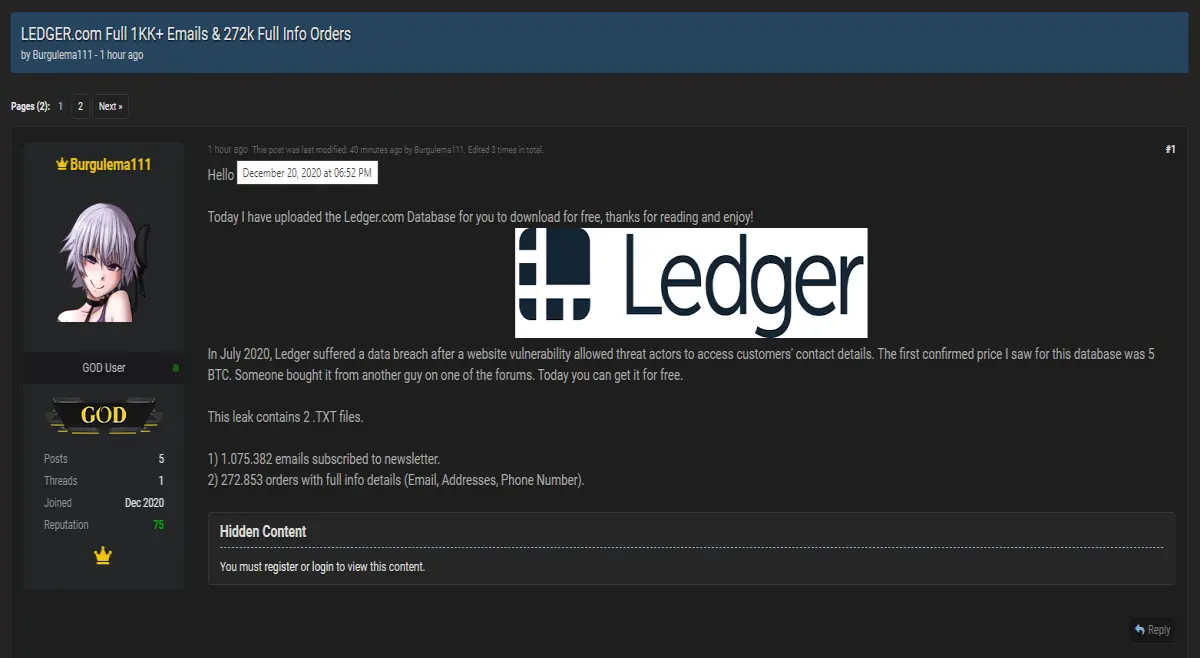
Task: Click the GOD rank badge
Action: 103,415
